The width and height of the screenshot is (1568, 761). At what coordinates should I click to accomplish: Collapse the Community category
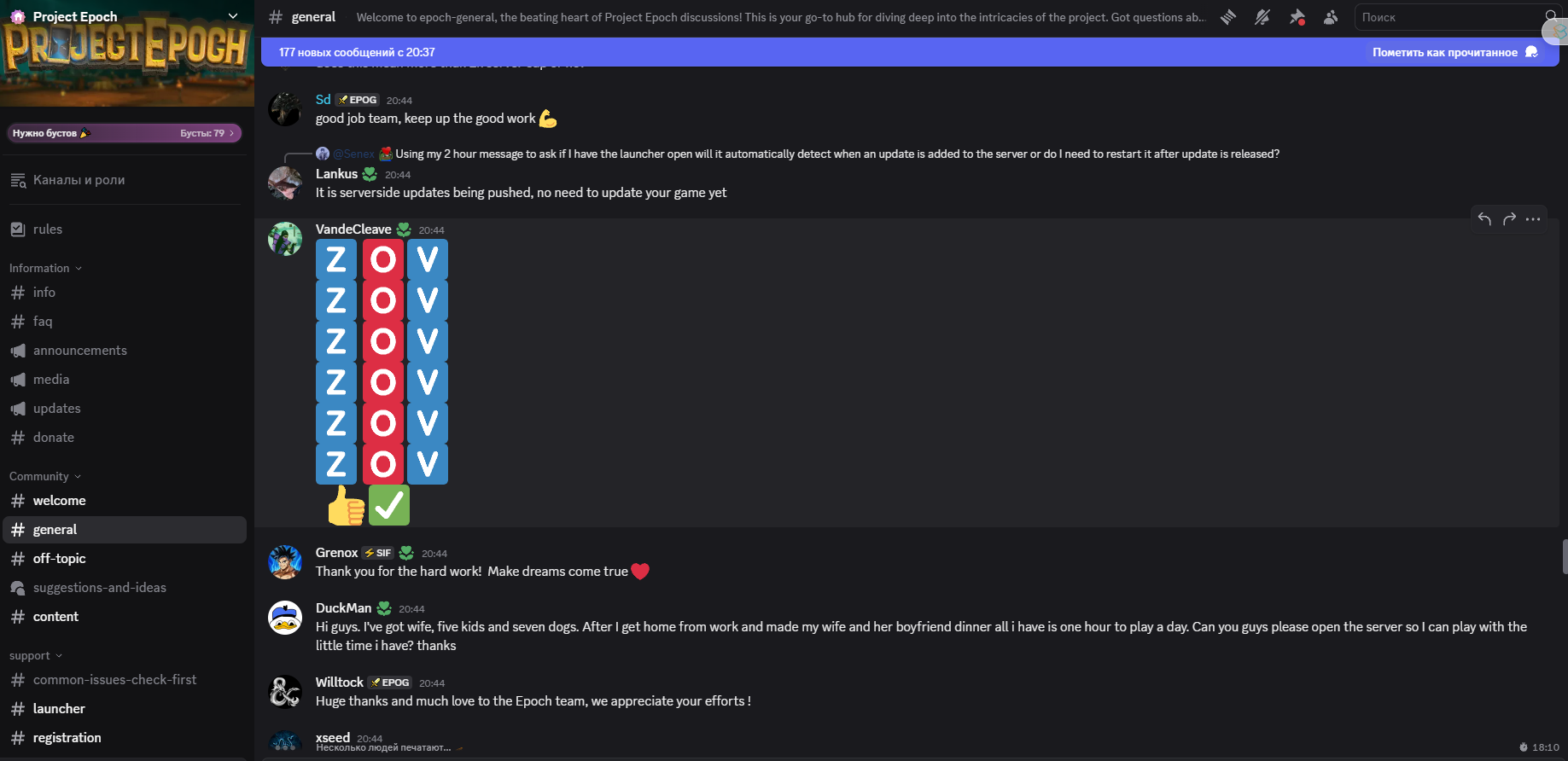44,476
